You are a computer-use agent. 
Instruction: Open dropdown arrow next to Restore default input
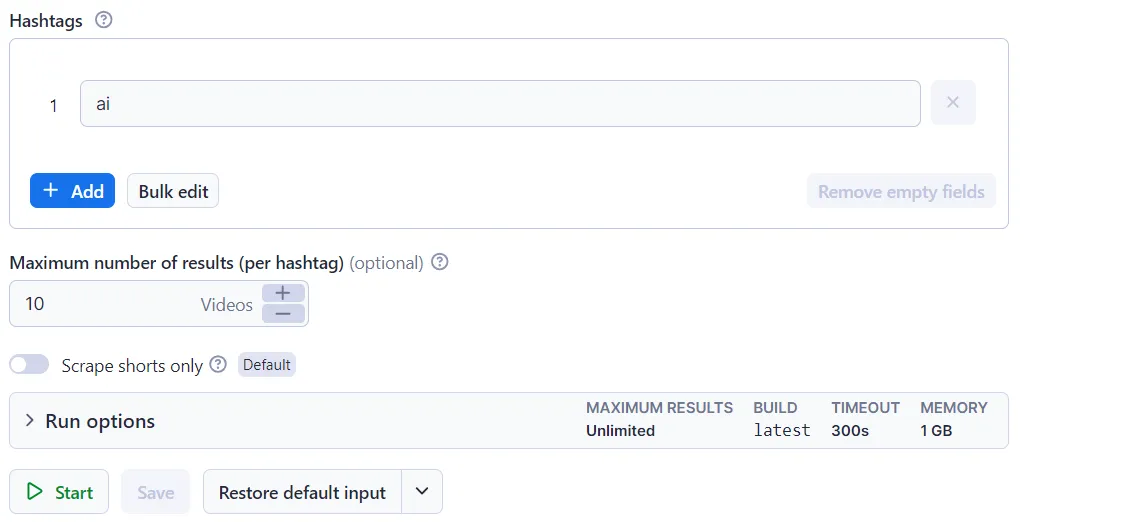coord(422,491)
